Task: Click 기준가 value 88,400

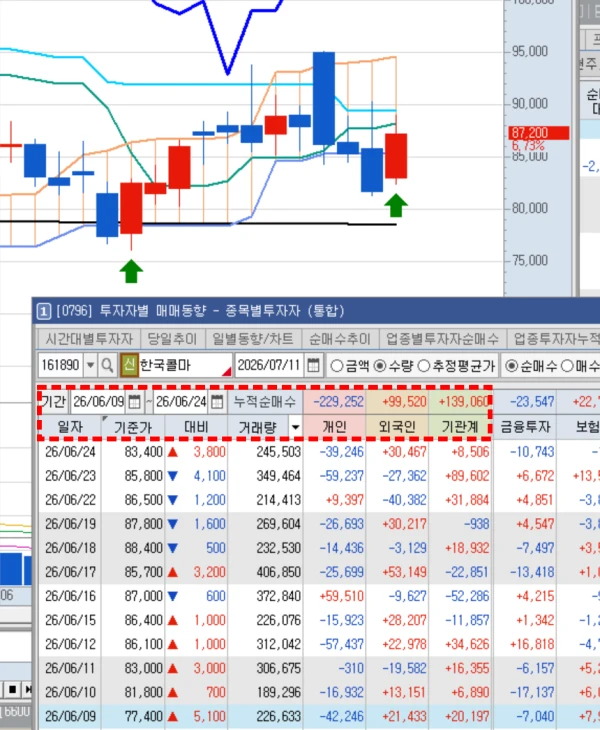Action: pos(143,548)
